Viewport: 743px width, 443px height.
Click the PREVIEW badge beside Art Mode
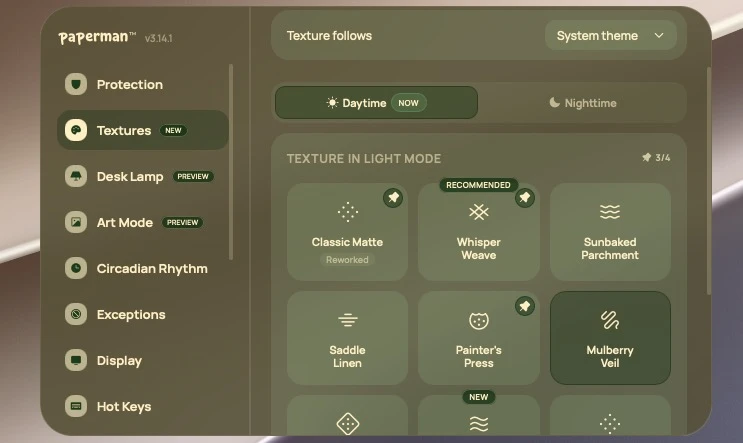(x=182, y=222)
